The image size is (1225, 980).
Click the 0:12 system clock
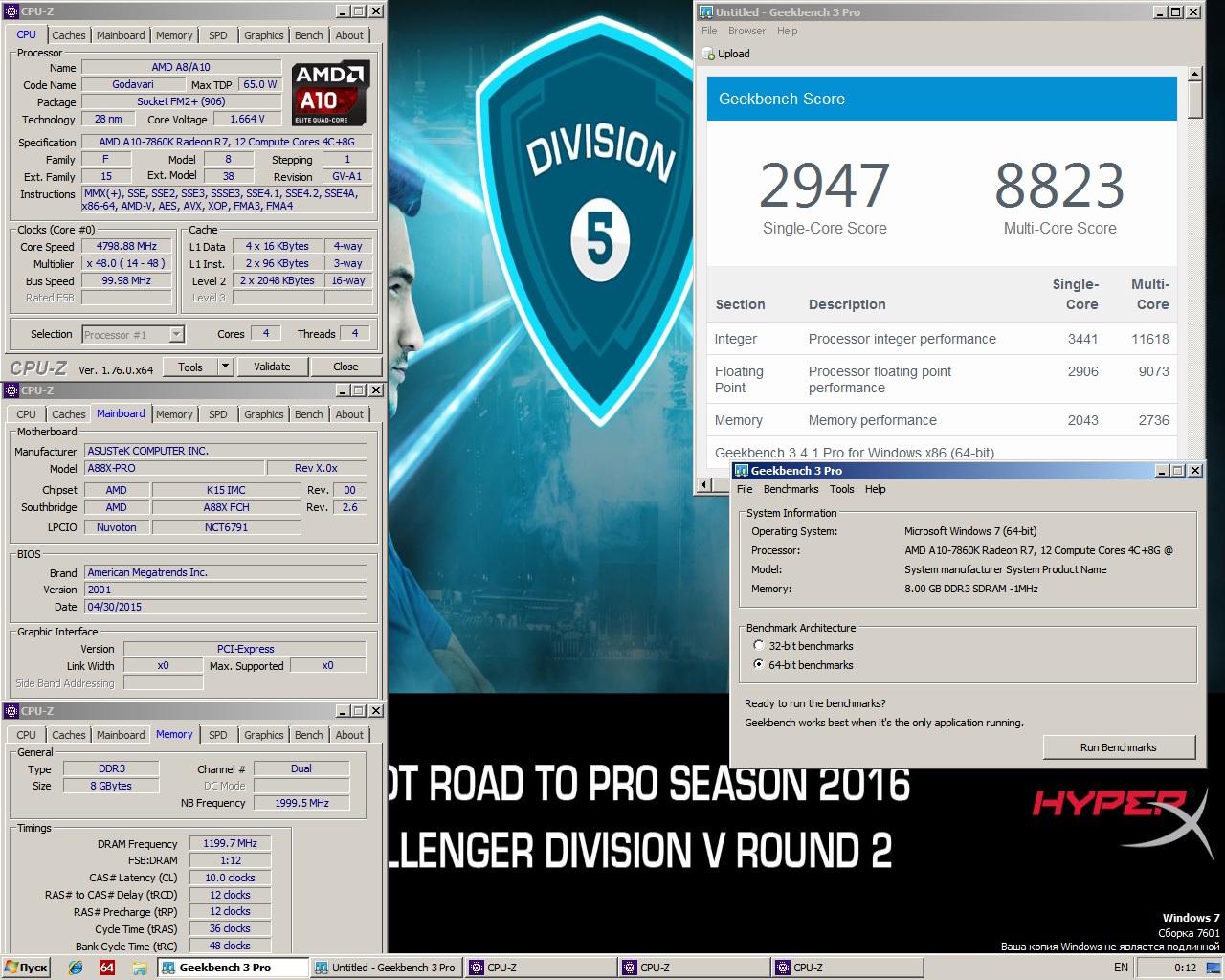point(1185,968)
